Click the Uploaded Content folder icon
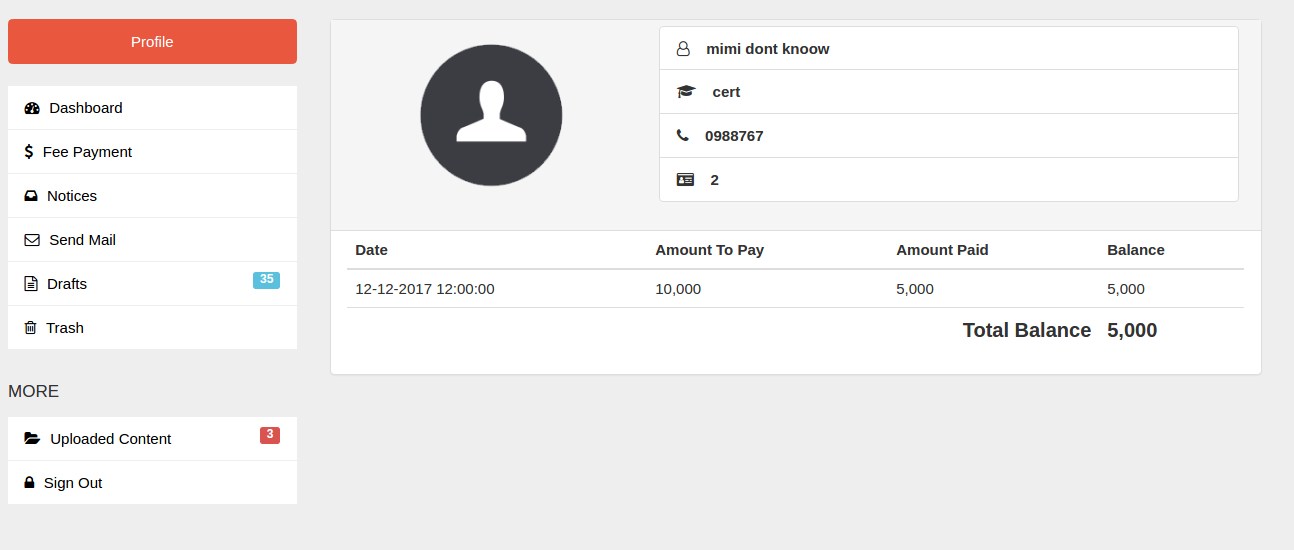This screenshot has width=1294, height=550. [33, 439]
